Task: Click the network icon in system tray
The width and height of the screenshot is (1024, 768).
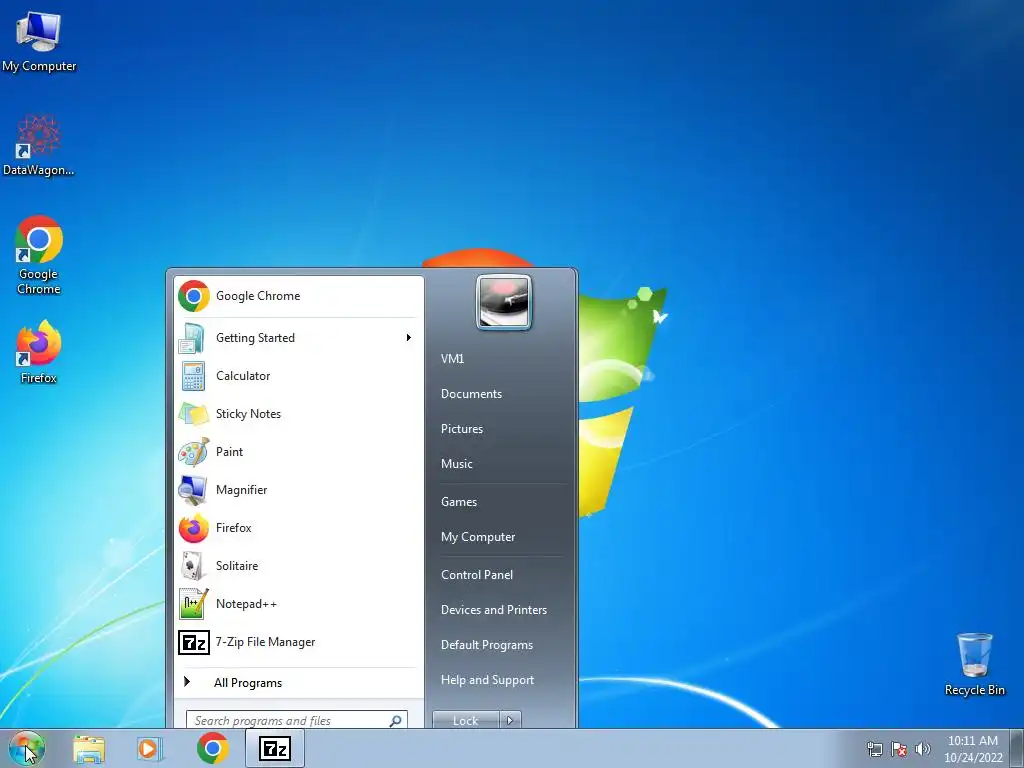Action: (x=874, y=749)
